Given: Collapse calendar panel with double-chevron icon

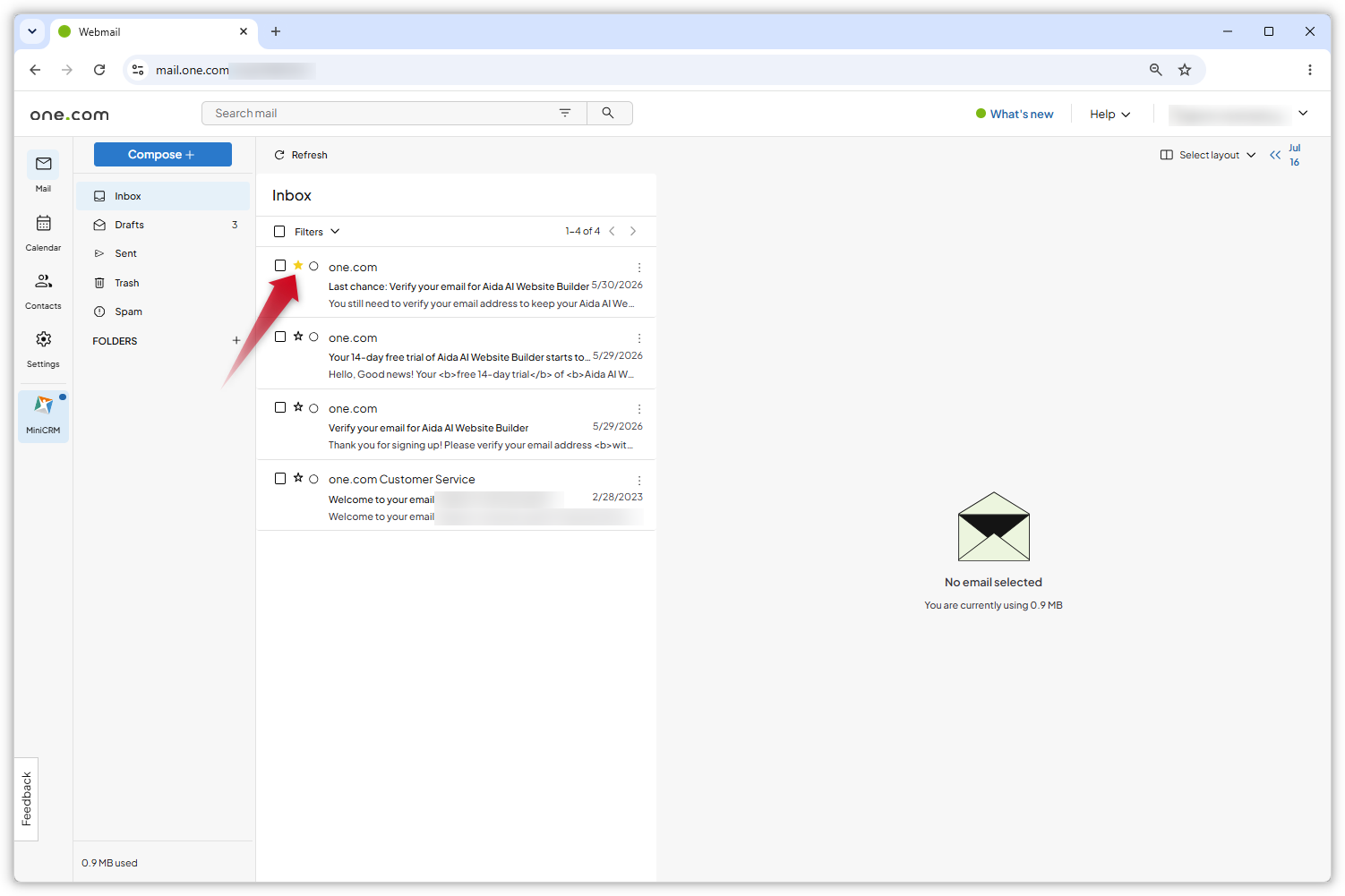Looking at the screenshot, I should point(1275,155).
